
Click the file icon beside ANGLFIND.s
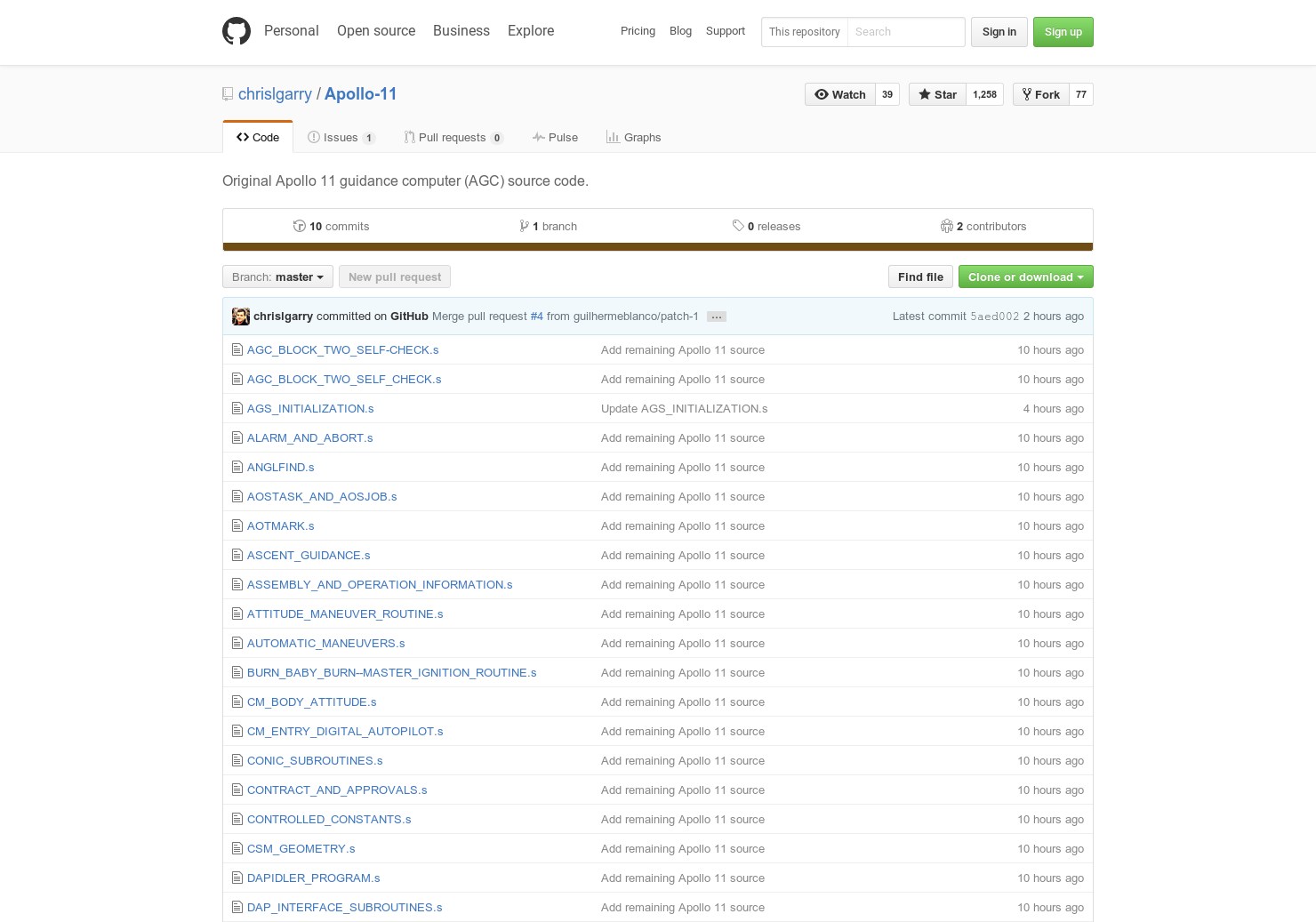click(x=237, y=468)
